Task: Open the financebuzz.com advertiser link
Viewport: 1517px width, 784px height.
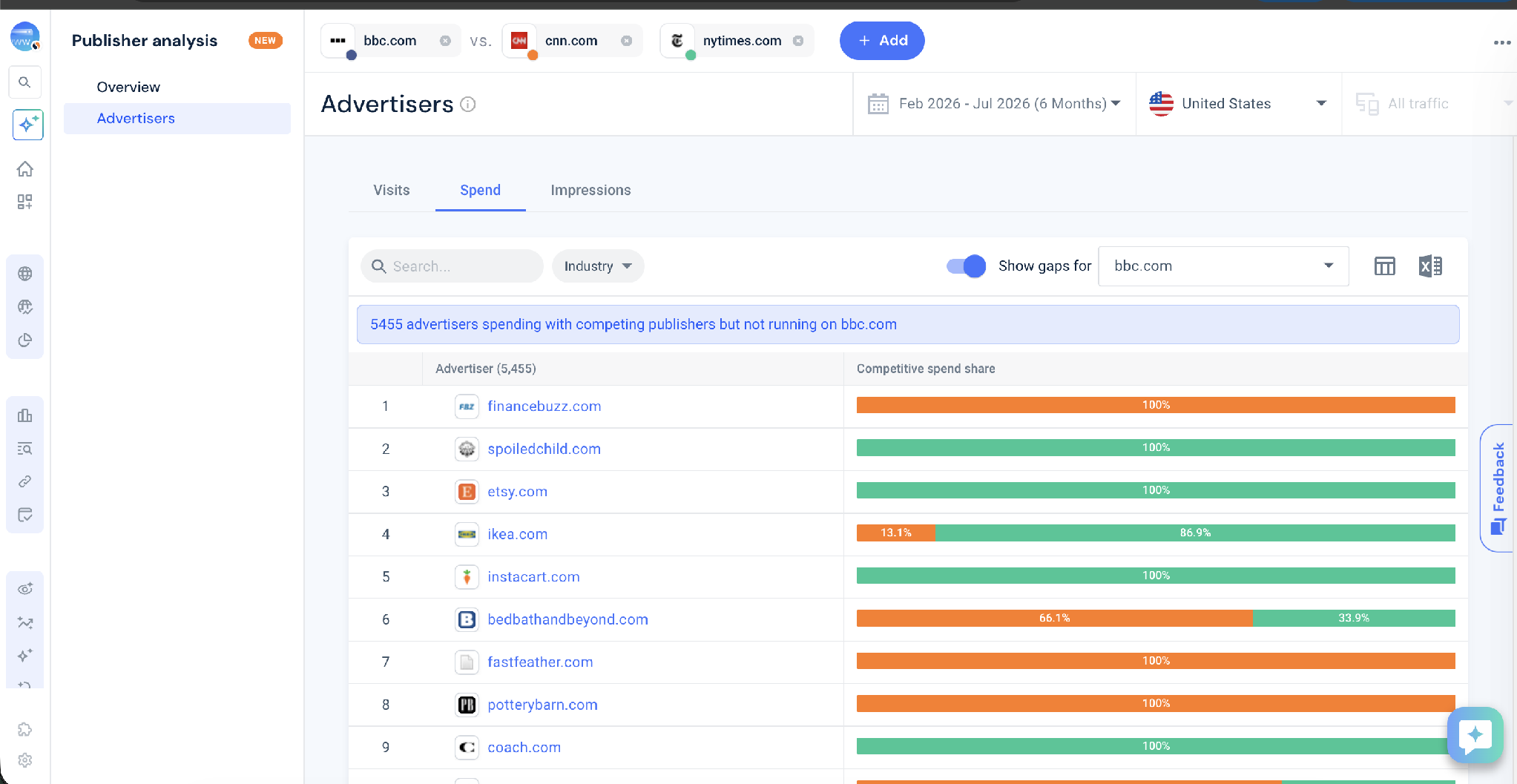Action: click(x=544, y=406)
